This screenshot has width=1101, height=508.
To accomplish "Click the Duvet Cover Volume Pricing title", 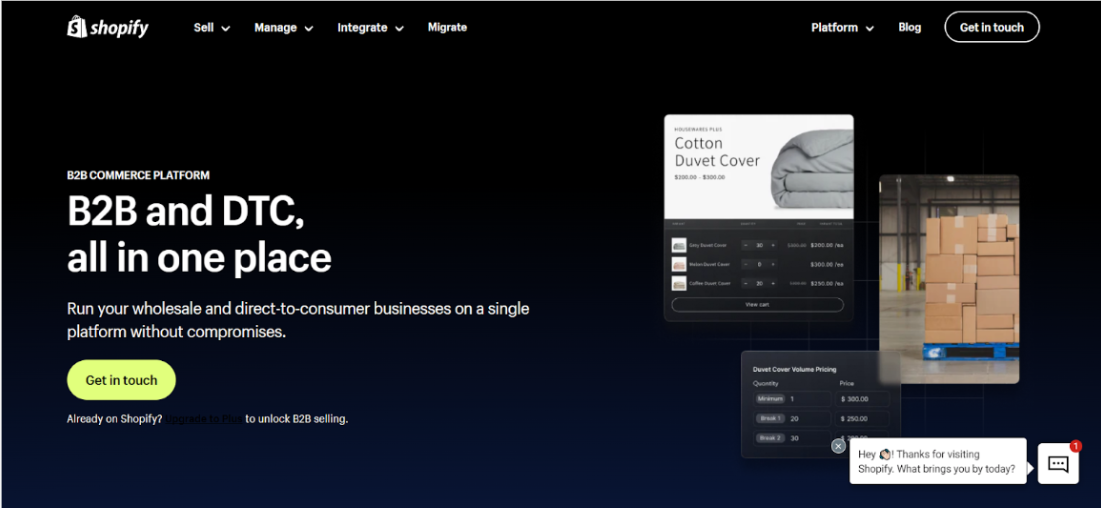I will coord(794,370).
